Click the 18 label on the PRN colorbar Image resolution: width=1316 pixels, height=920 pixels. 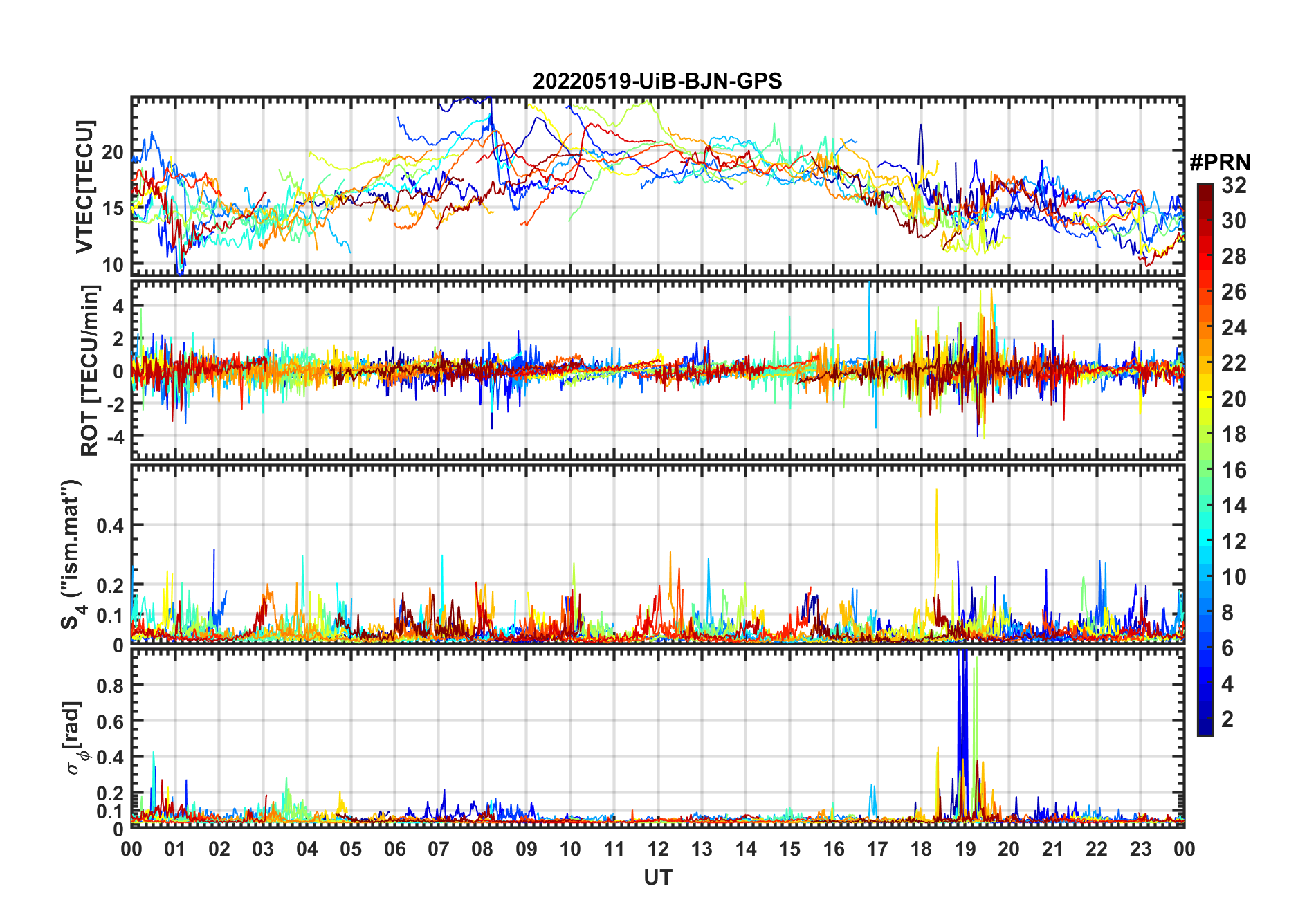[1234, 434]
